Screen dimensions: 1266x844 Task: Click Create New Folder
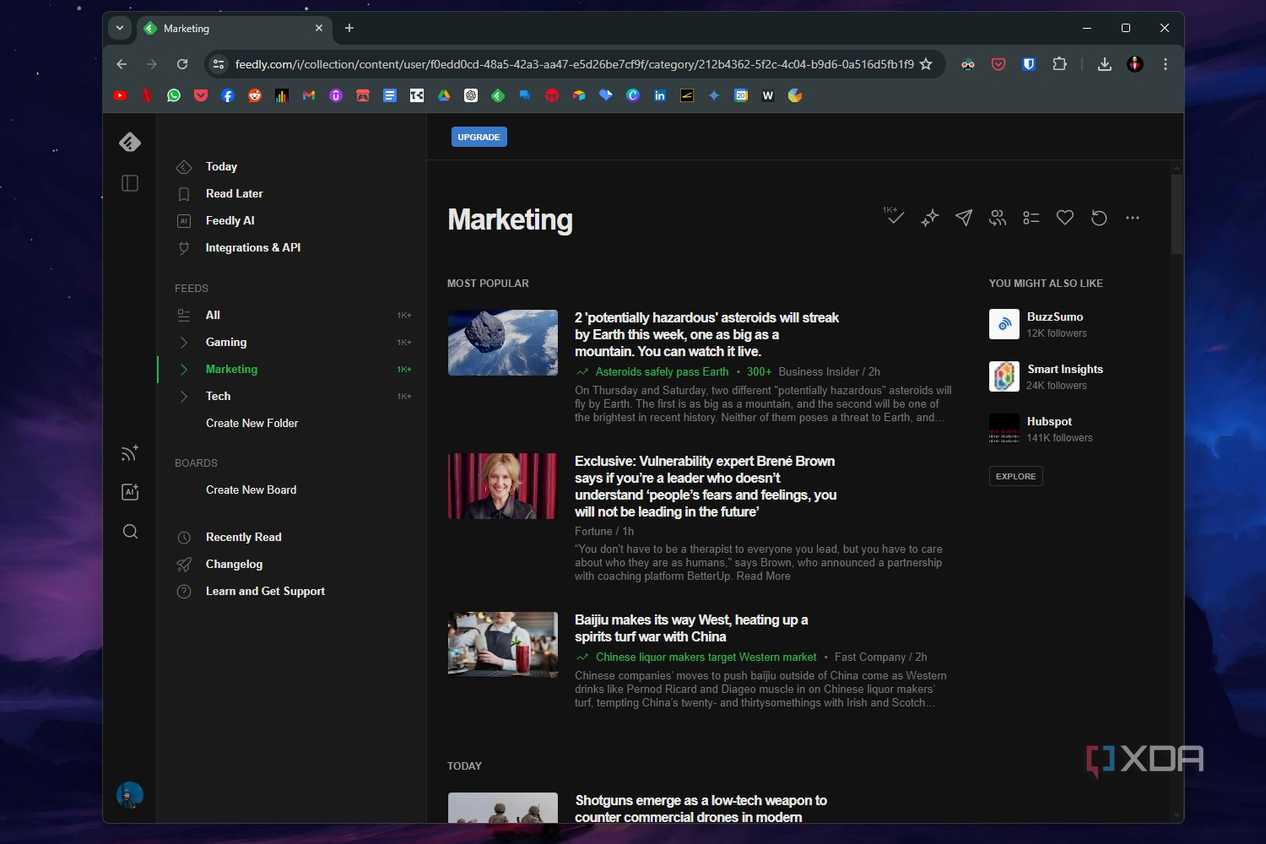click(x=252, y=423)
